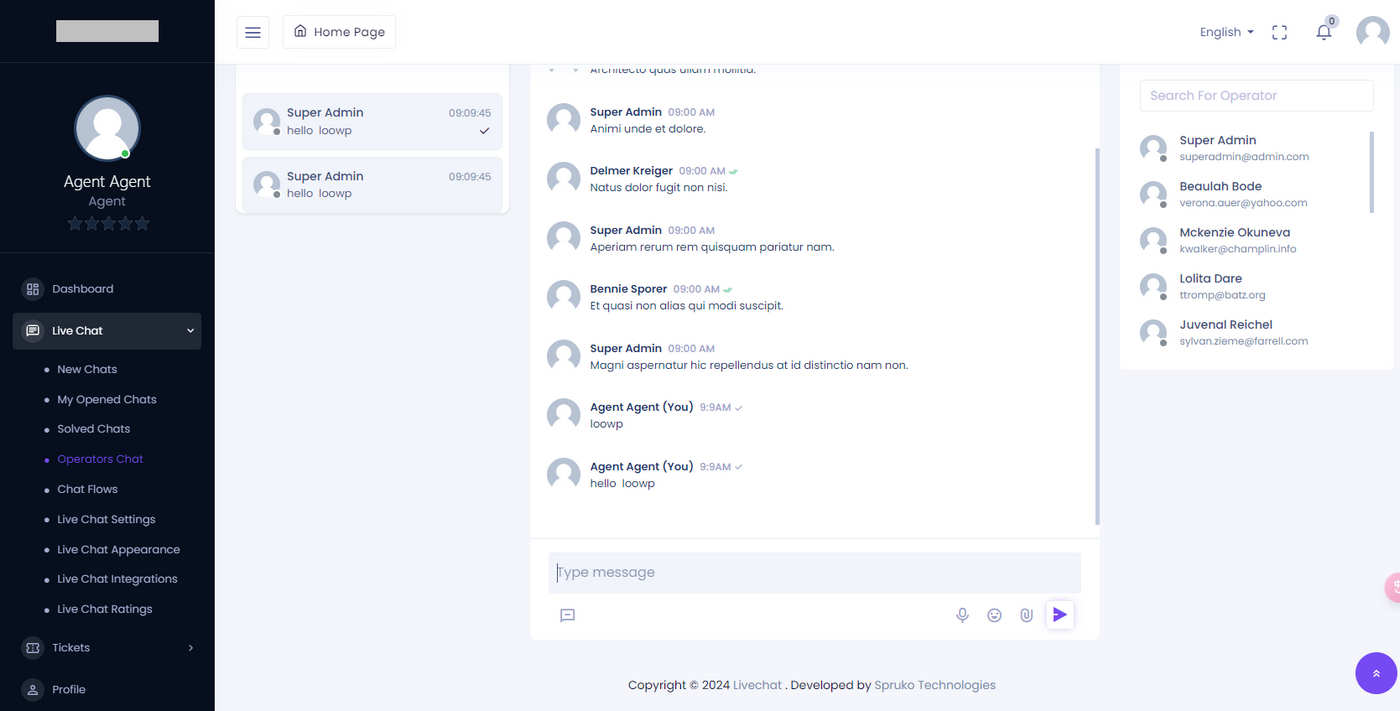Open the user avatar menu in the top right

1372,32
